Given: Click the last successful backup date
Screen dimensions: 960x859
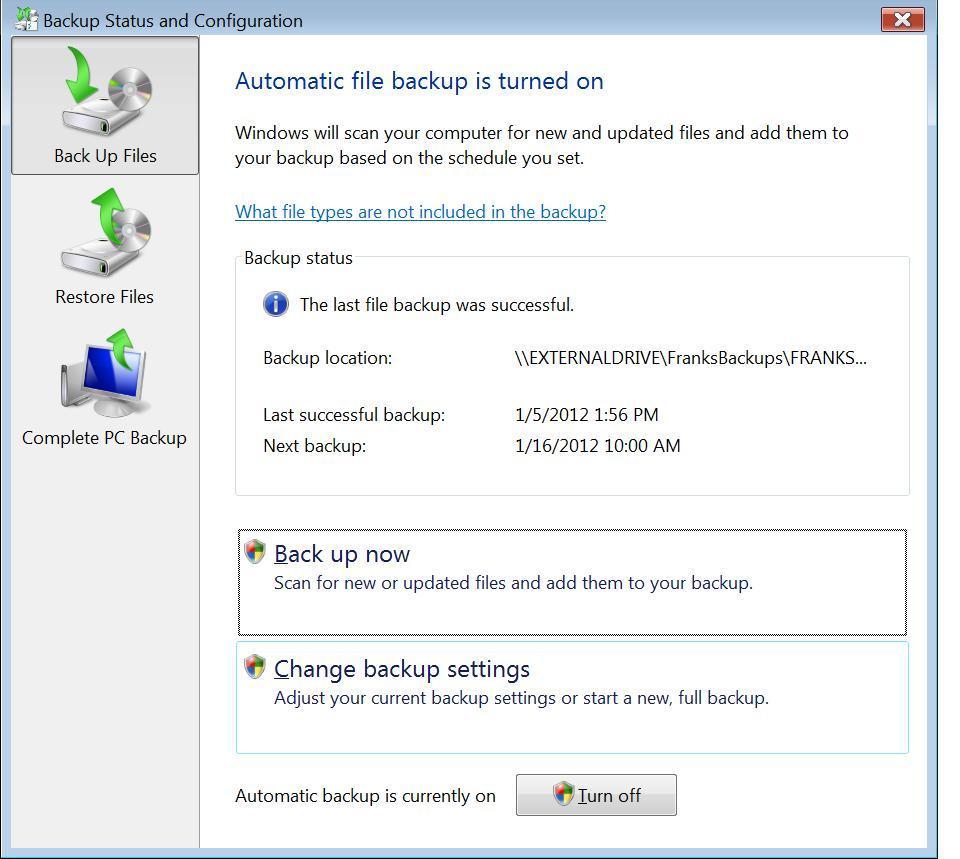Looking at the screenshot, I should click(587, 415).
